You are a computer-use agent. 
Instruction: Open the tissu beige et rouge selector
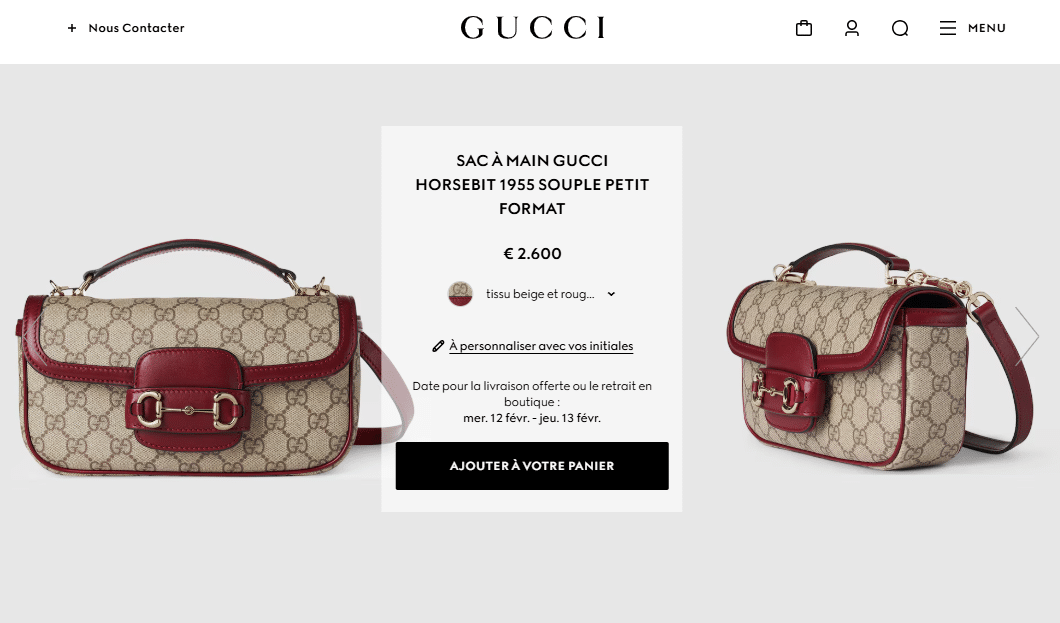click(x=532, y=294)
